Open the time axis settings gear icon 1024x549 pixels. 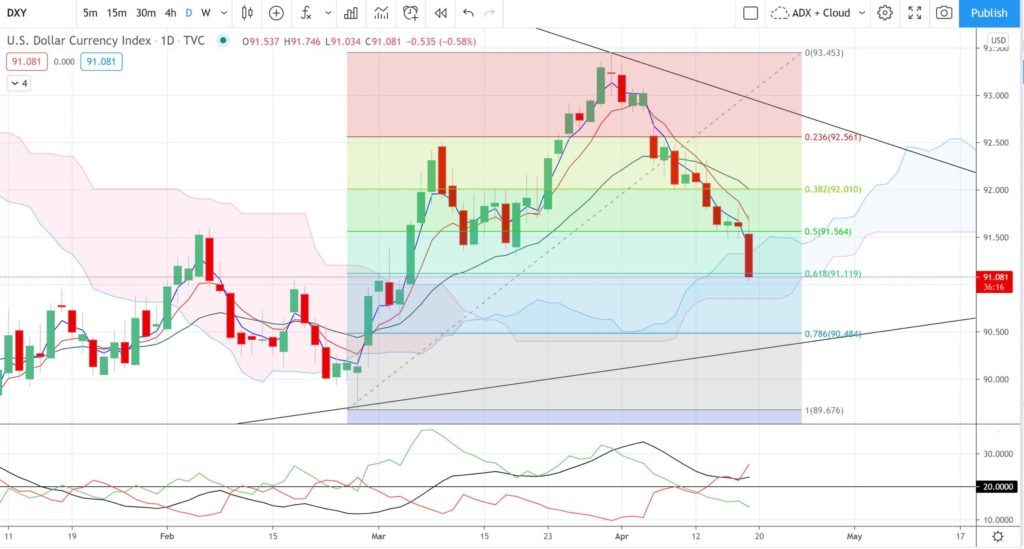tap(998, 537)
